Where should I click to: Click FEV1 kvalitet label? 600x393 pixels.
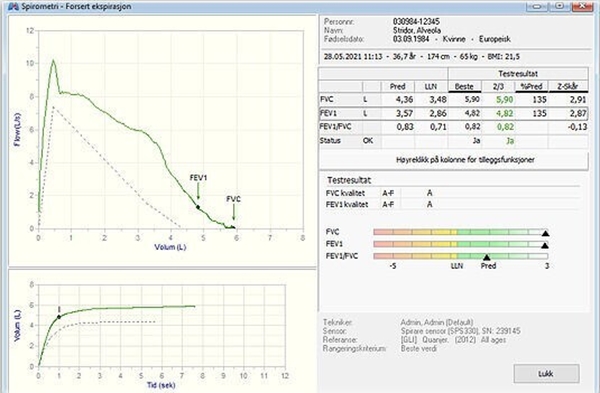pyautogui.click(x=347, y=204)
